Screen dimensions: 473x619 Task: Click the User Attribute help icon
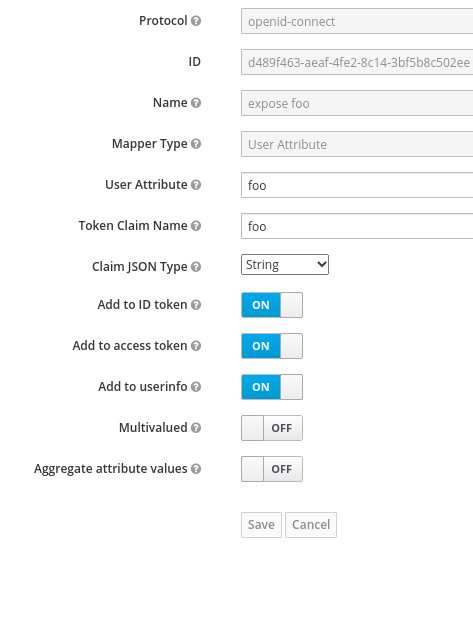[x=196, y=185]
